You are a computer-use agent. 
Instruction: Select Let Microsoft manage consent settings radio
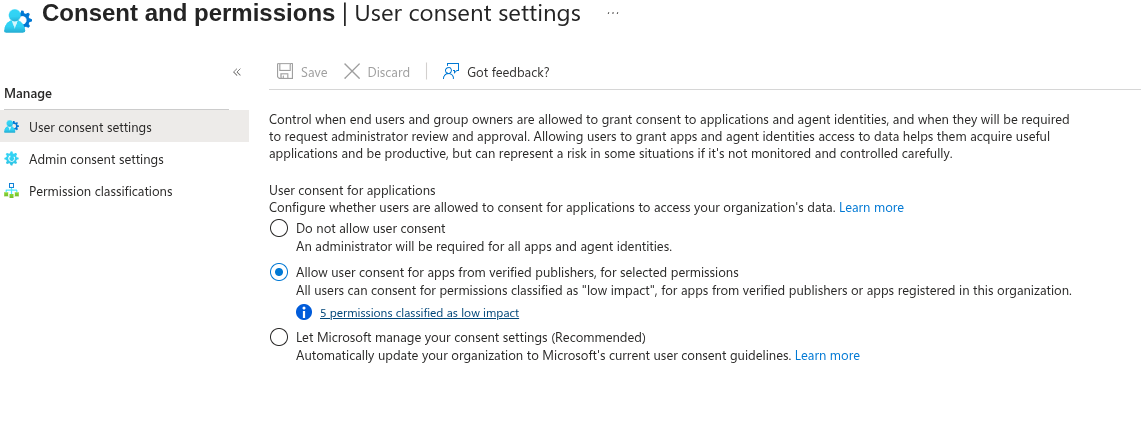(279, 337)
